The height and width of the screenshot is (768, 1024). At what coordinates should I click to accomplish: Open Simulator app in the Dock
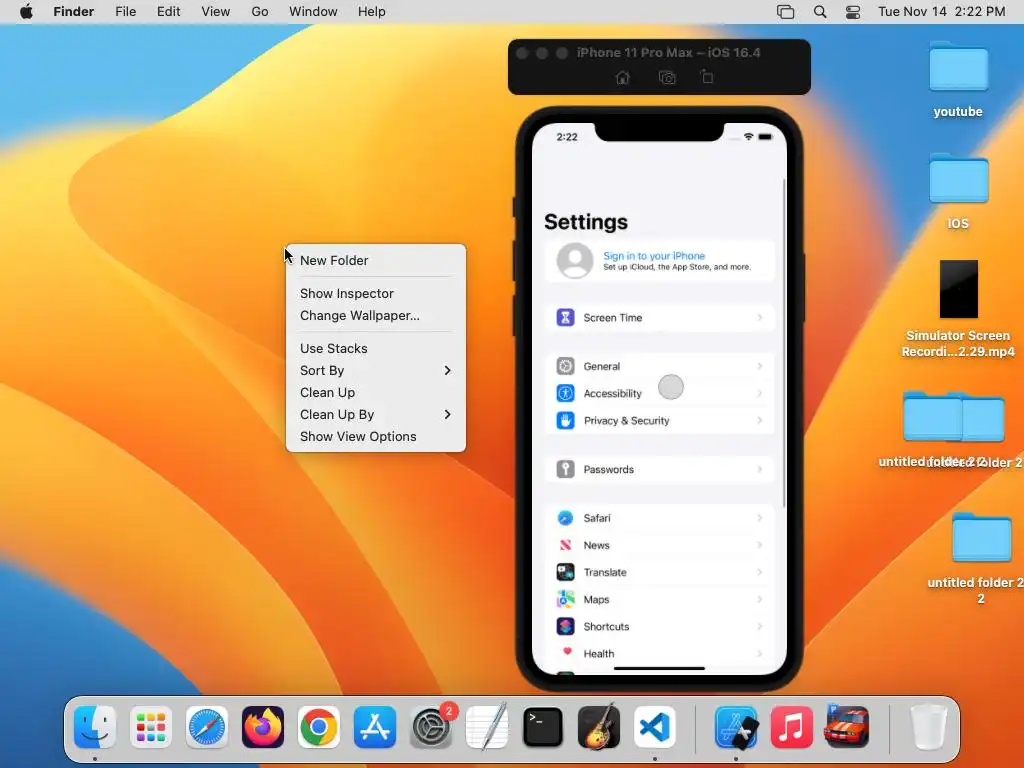click(736, 727)
